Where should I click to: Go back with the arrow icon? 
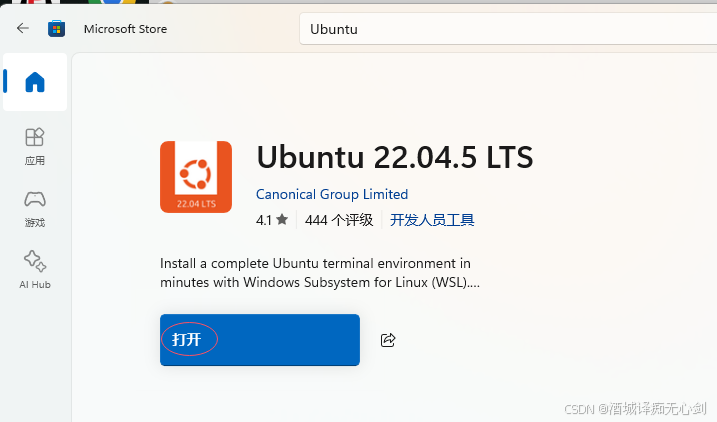click(x=22, y=28)
